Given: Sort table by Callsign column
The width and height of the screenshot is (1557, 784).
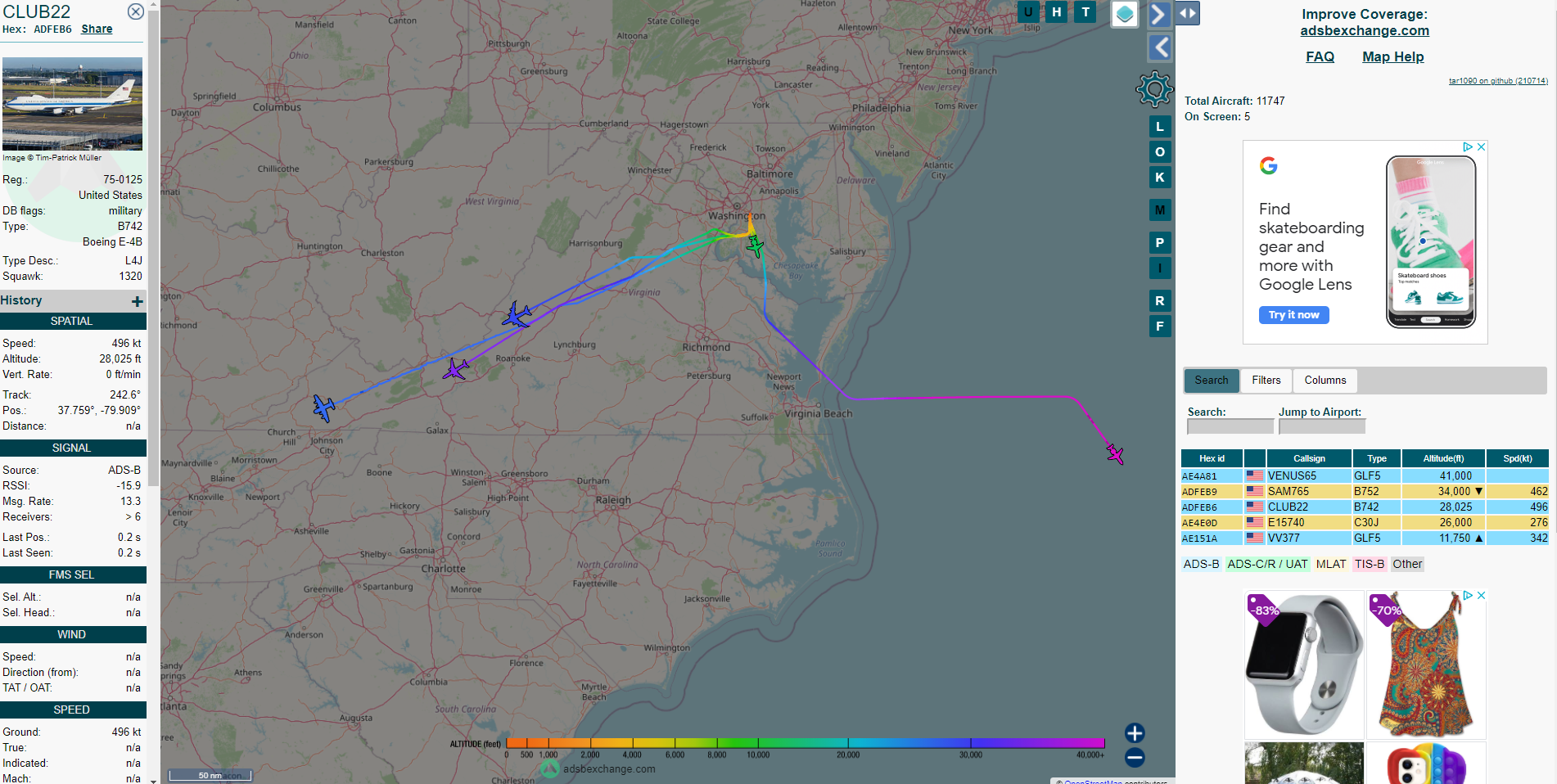Looking at the screenshot, I should click(1309, 458).
